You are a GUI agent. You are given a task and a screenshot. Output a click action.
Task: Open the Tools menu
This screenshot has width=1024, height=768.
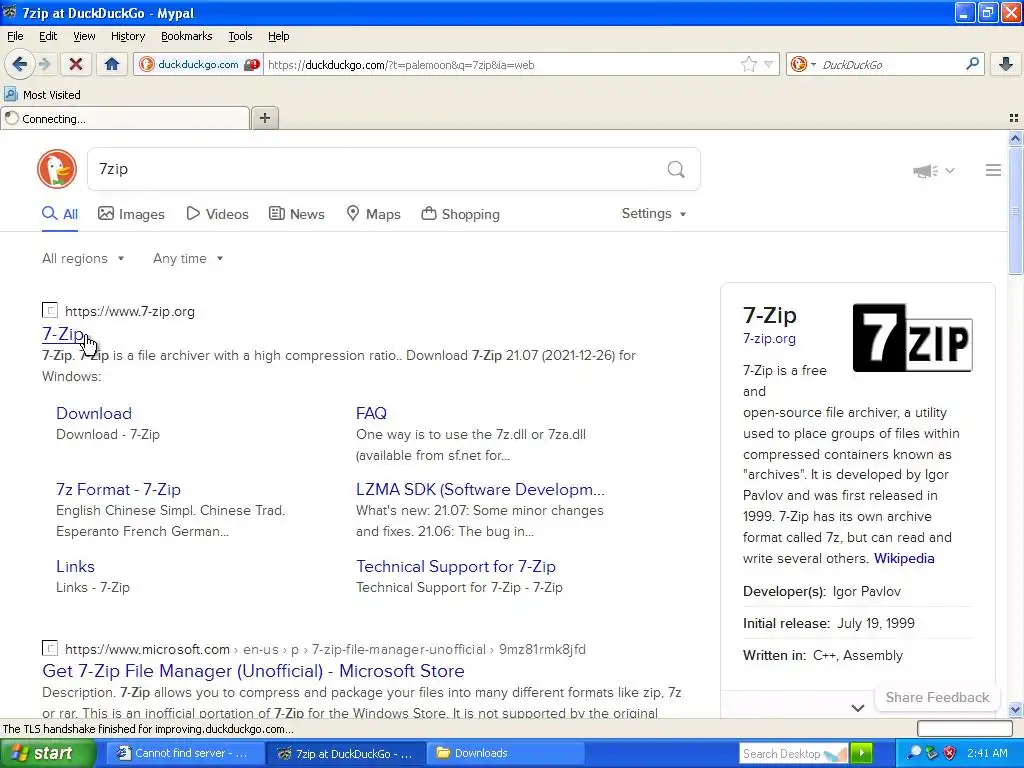coord(240,36)
